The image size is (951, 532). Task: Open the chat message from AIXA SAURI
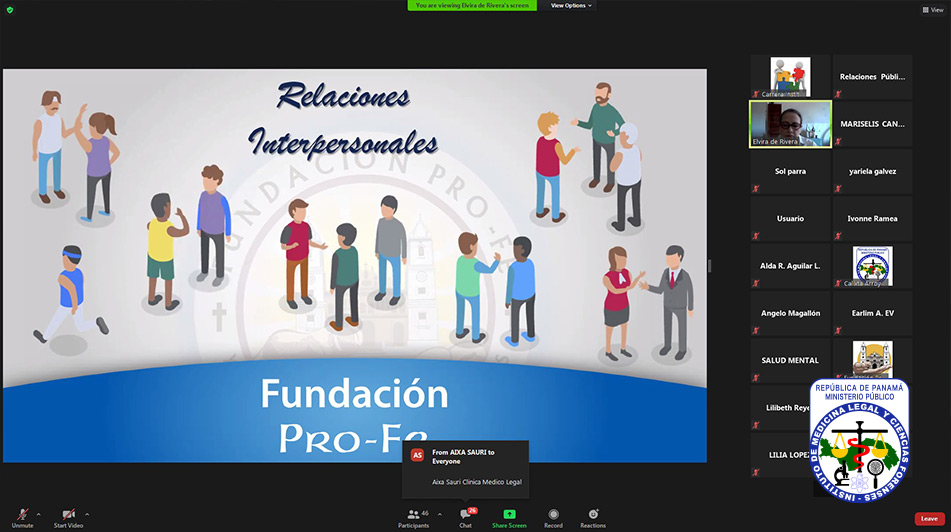pos(465,469)
